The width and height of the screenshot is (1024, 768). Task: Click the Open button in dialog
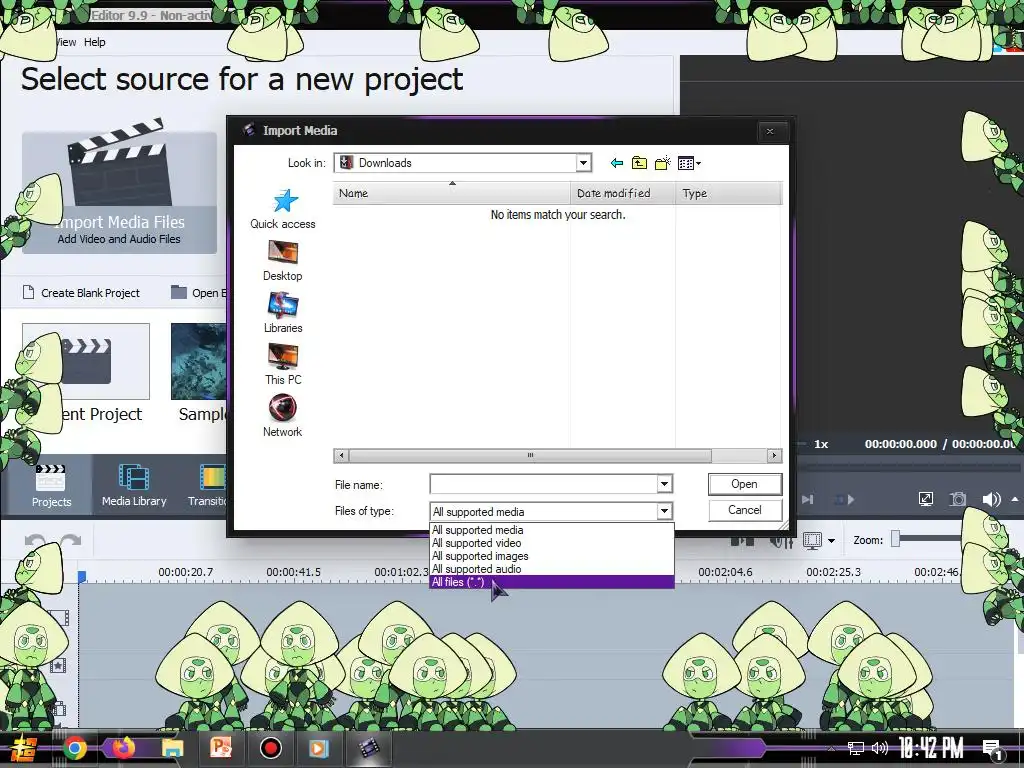coord(744,484)
